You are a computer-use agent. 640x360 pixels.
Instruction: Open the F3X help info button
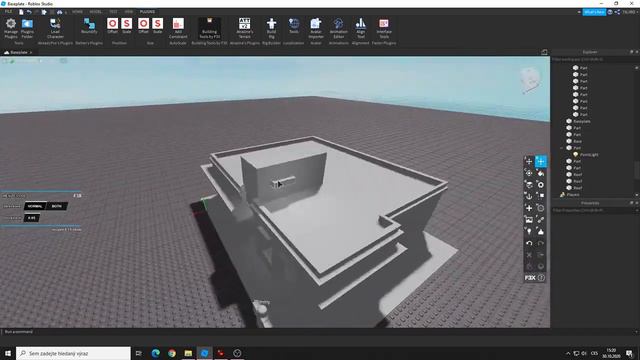pyautogui.click(x=541, y=278)
